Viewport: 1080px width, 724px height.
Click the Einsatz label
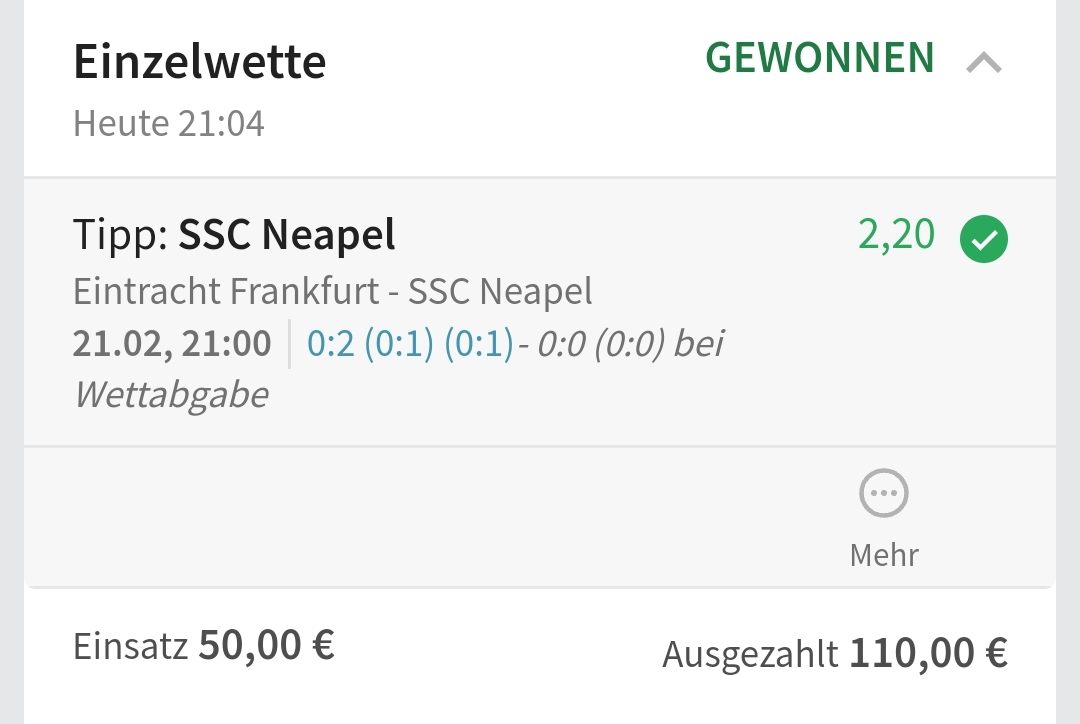point(130,647)
